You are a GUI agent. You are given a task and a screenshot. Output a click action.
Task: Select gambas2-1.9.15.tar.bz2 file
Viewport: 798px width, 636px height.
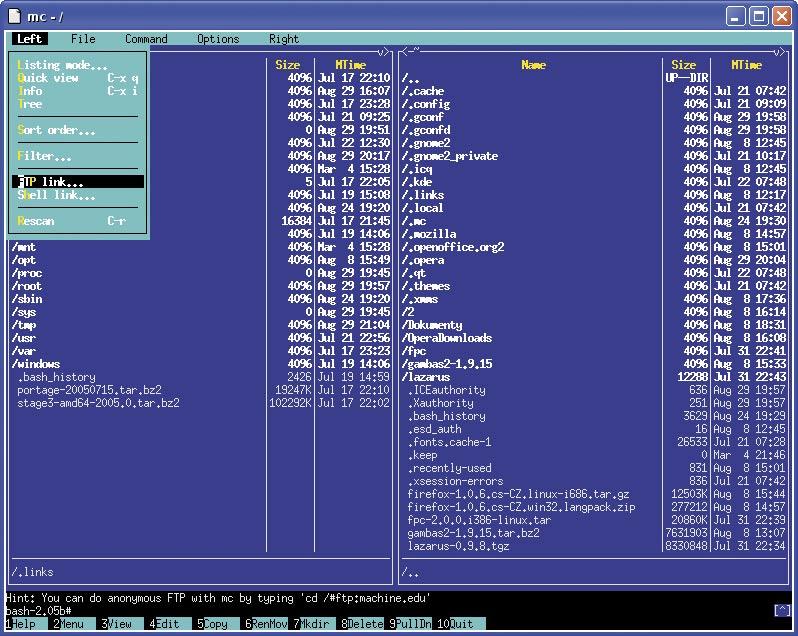tap(594, 533)
